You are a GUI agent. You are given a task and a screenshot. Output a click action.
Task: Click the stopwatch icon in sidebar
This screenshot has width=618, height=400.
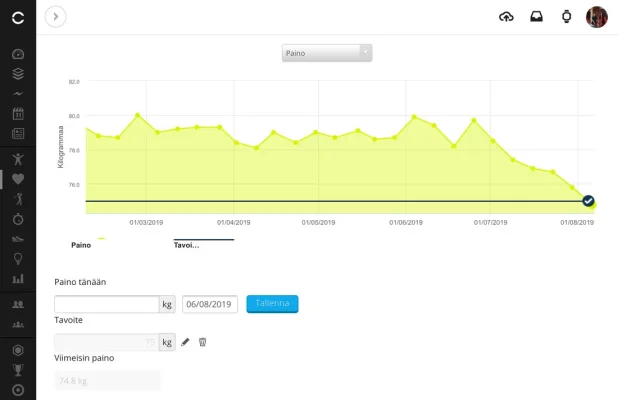point(18,218)
